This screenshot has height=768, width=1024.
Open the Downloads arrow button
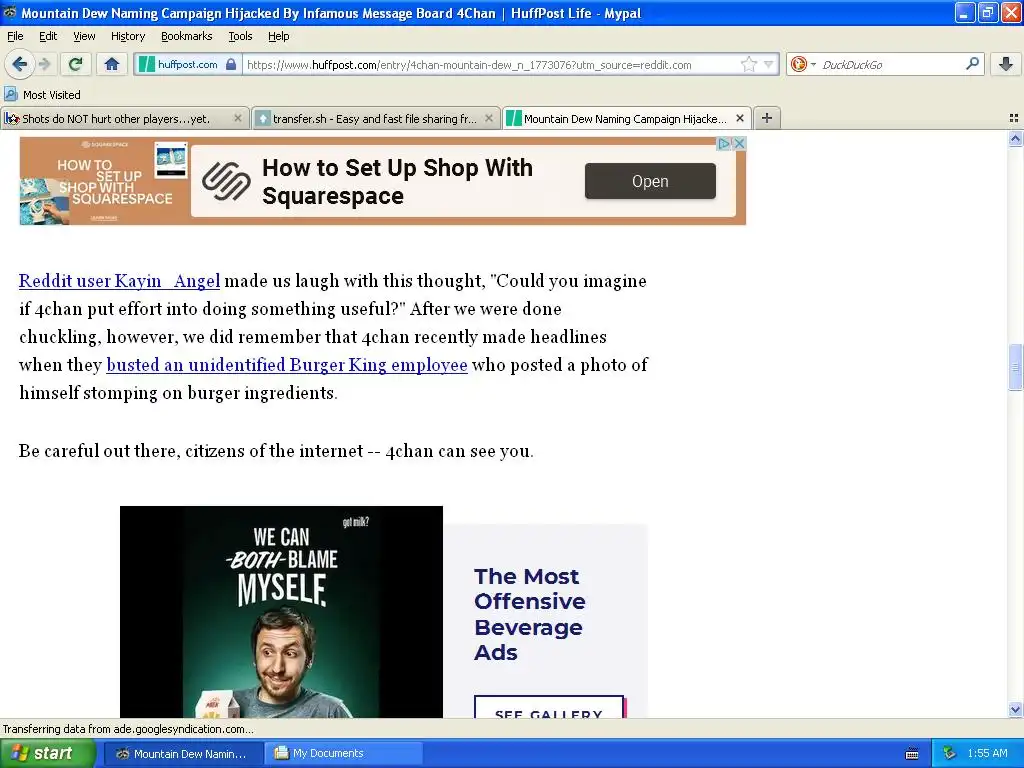click(x=1006, y=64)
